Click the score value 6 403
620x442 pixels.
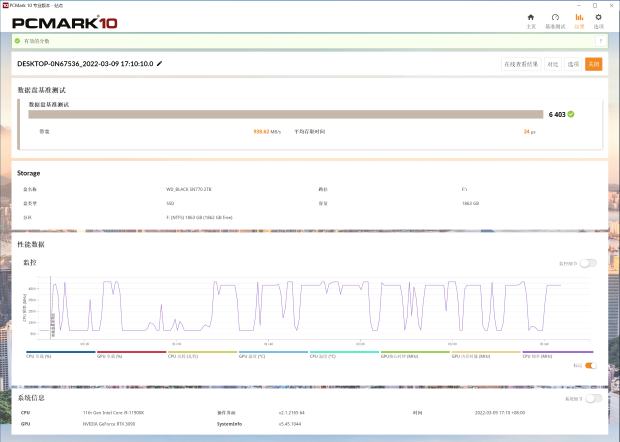point(557,114)
